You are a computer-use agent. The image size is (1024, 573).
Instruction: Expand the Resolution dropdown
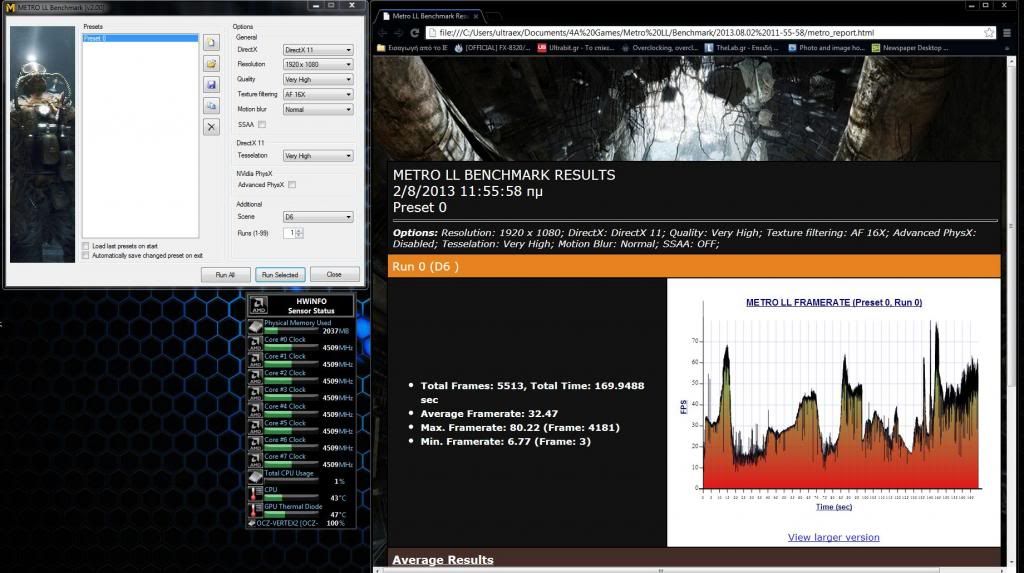pyautogui.click(x=318, y=65)
